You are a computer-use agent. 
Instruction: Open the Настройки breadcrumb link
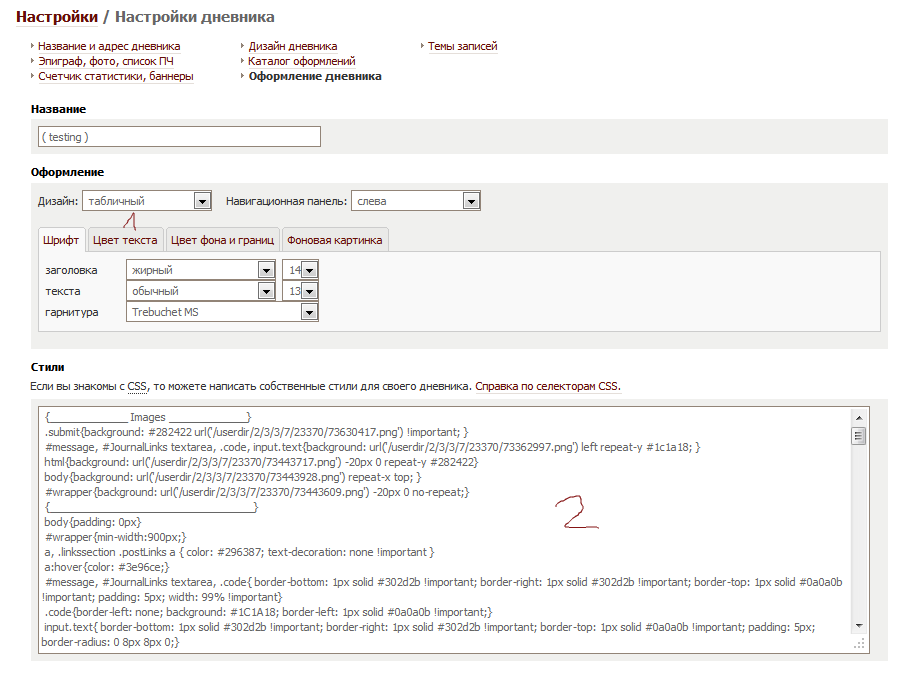point(57,17)
